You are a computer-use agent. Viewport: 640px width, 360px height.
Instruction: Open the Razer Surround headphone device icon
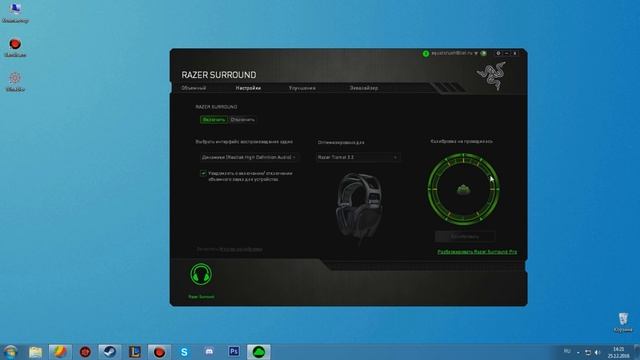tap(201, 274)
